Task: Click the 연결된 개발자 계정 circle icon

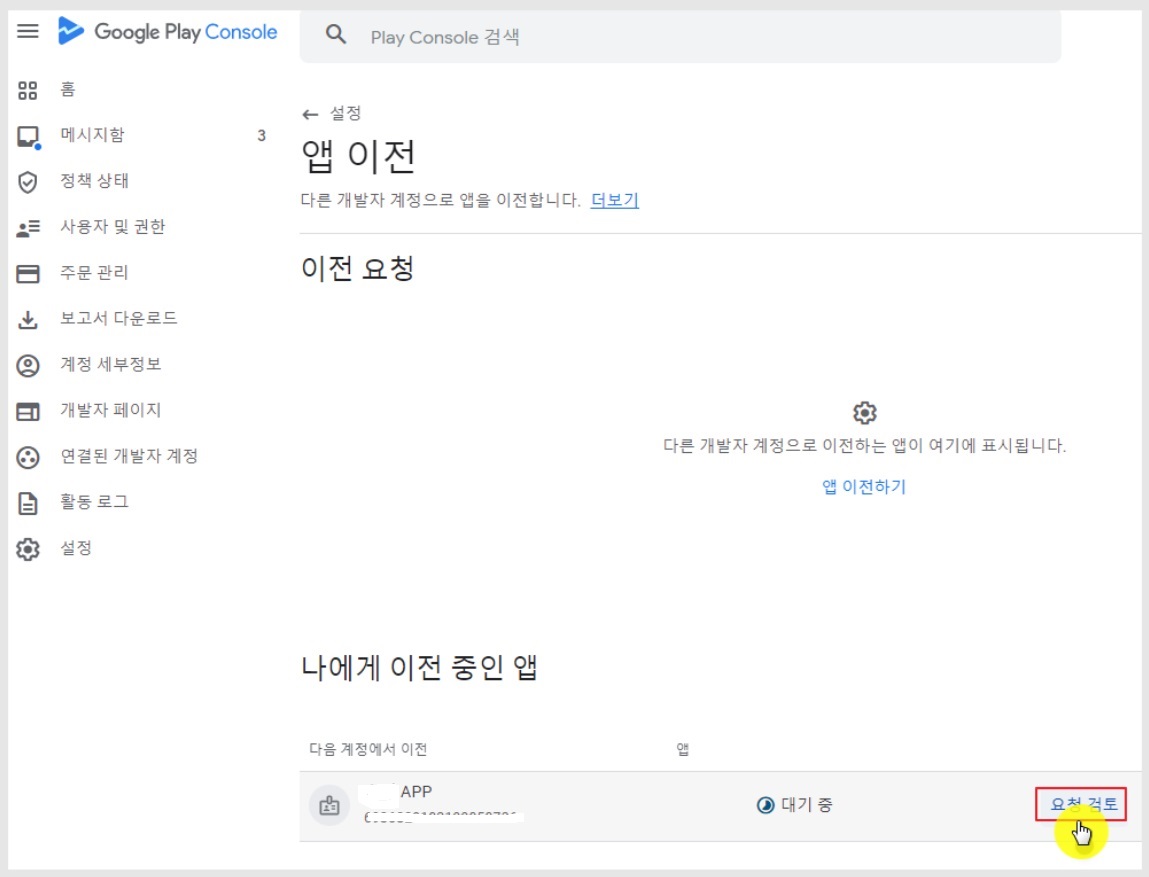Action: (28, 457)
